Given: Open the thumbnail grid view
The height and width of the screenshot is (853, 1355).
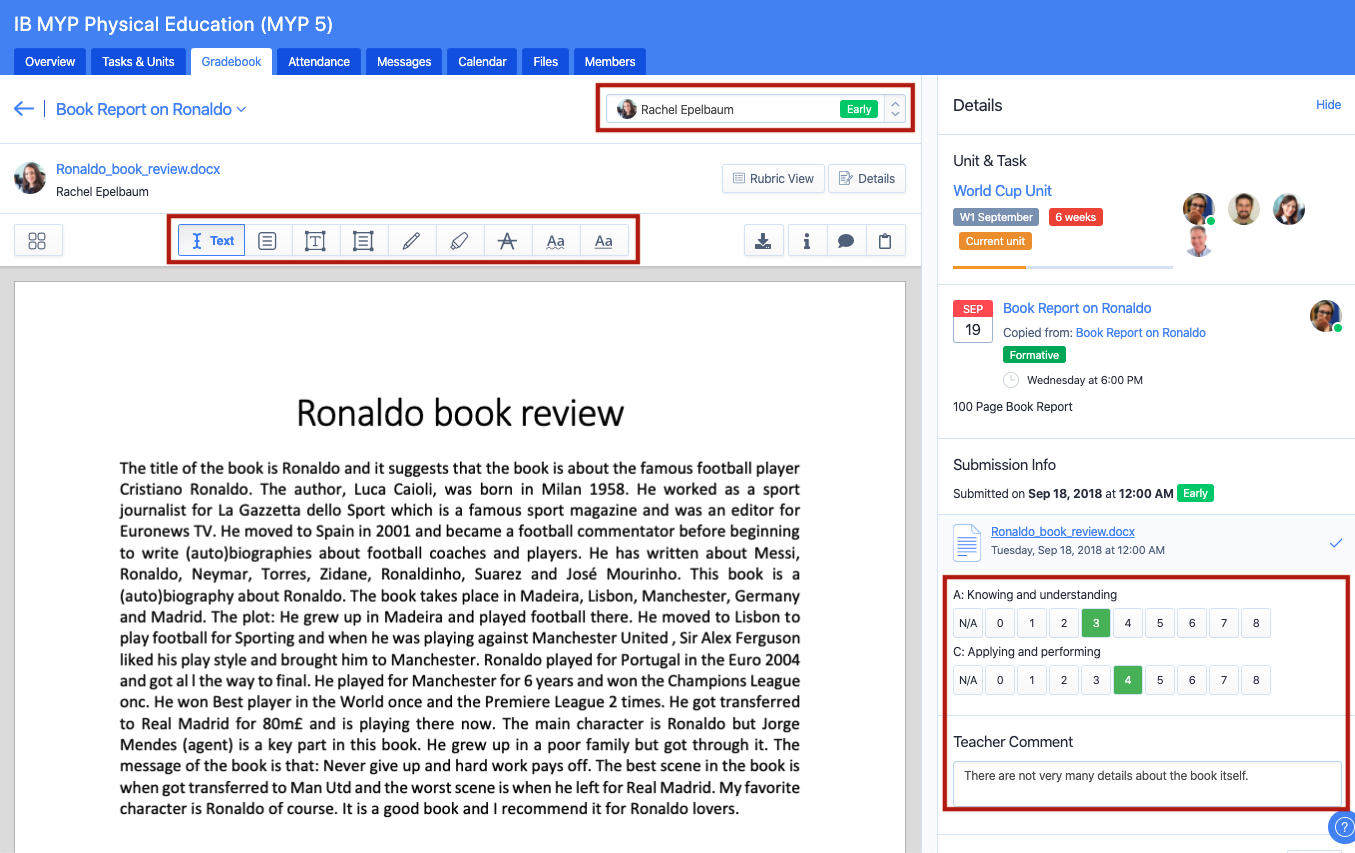Looking at the screenshot, I should pos(38,241).
